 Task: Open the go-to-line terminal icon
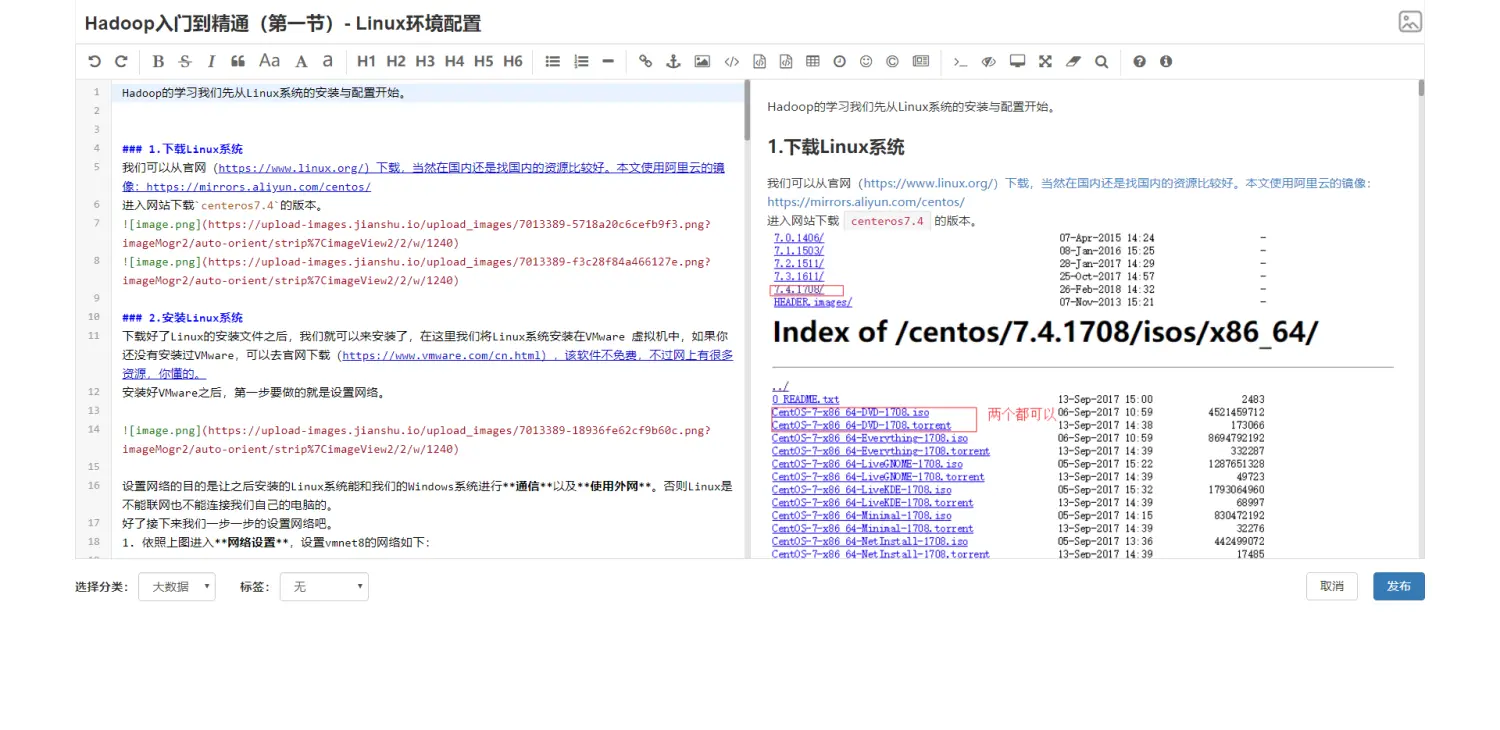(x=960, y=61)
